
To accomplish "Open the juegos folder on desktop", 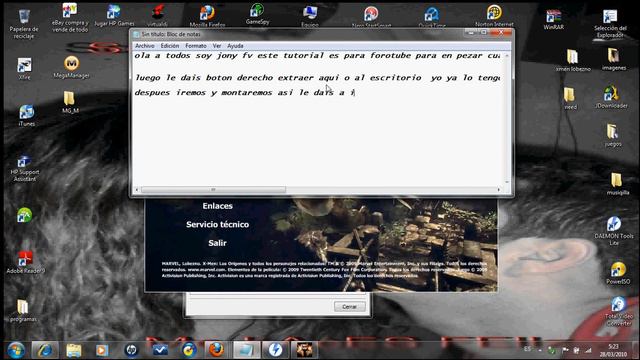I will [x=613, y=135].
